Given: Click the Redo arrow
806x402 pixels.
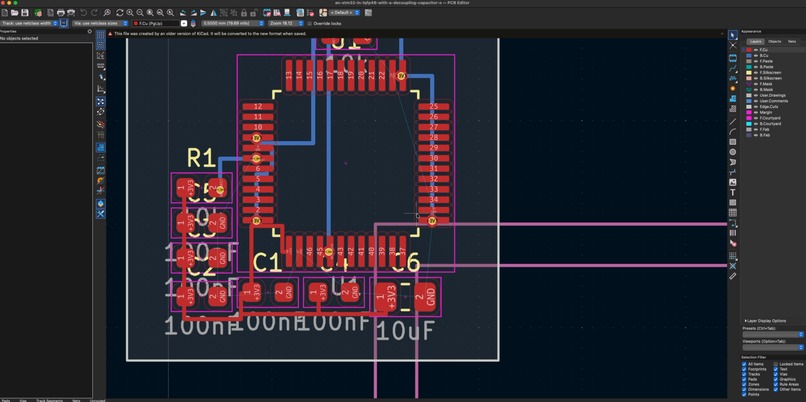Looking at the screenshot, I should pyautogui.click(x=95, y=13).
